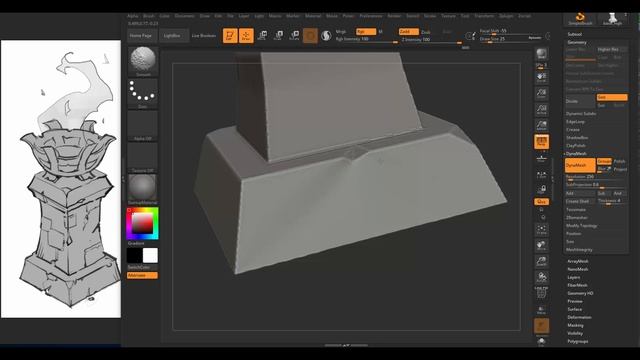Image resolution: width=640 pixels, height=360 pixels.
Task: Click the Gizmo 3D sphere icon
Action: [x=310, y=36]
